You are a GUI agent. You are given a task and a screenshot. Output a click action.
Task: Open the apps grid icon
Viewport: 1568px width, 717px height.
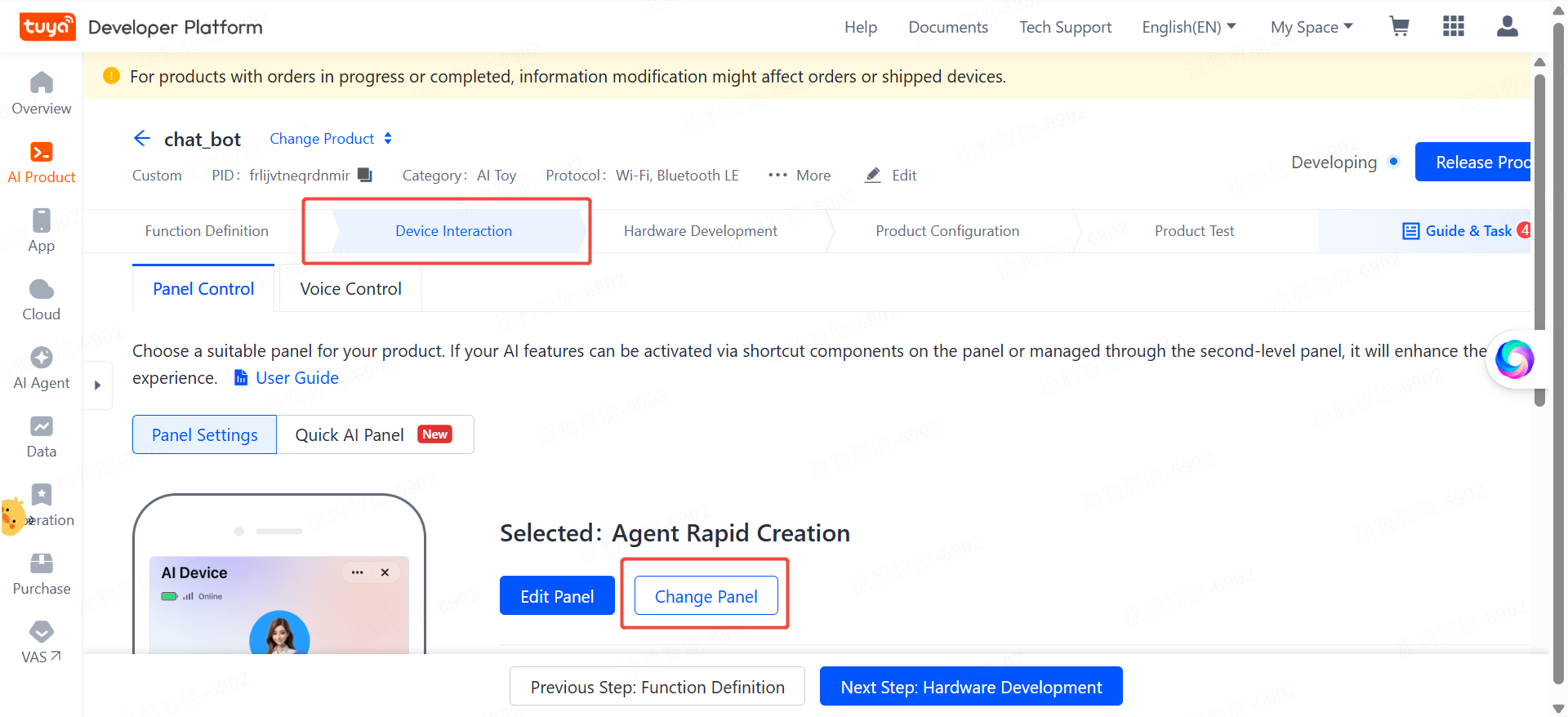[x=1454, y=27]
